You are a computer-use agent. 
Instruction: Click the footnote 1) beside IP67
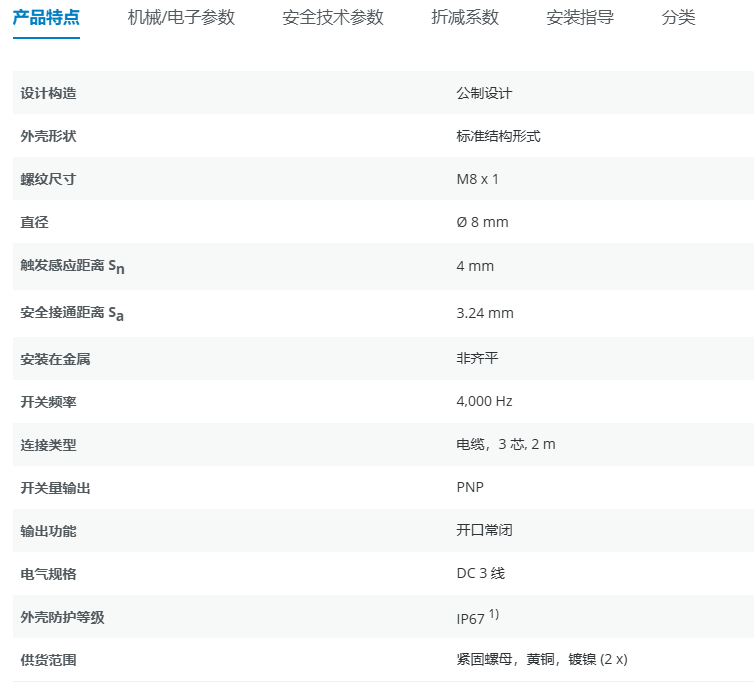point(494,614)
